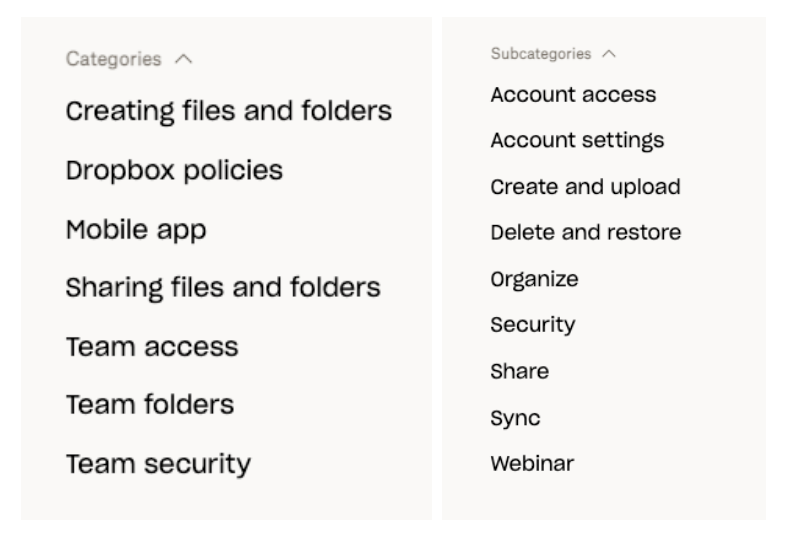This screenshot has width=787, height=534.
Task: Go to Team access category
Action: (152, 347)
